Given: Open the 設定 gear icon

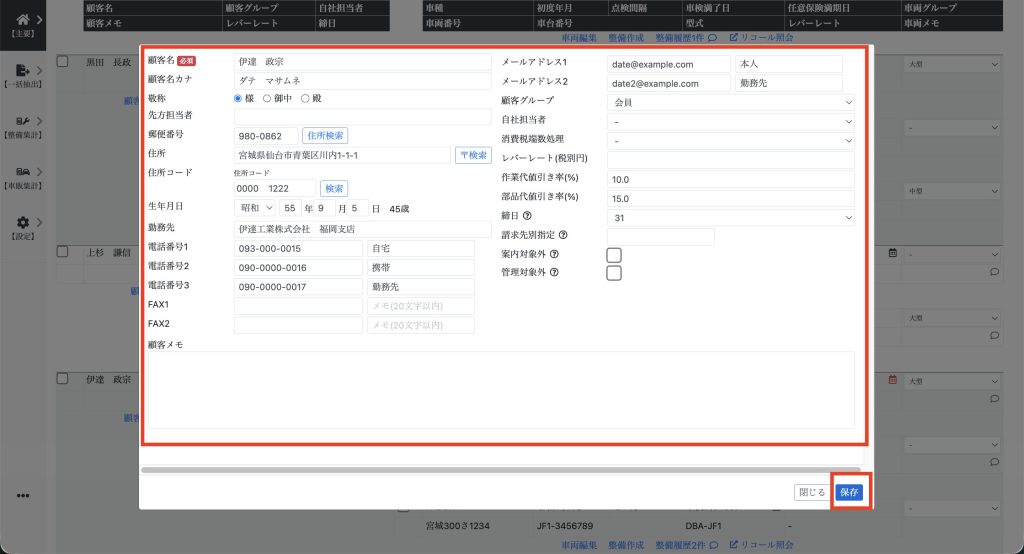Looking at the screenshot, I should pyautogui.click(x=22, y=223).
